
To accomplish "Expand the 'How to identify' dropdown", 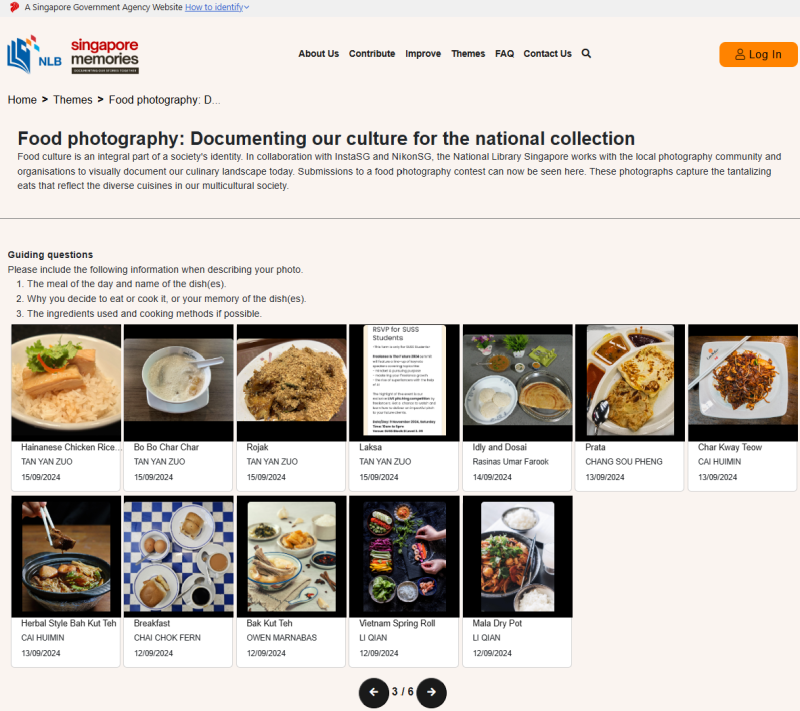I will [217, 7].
